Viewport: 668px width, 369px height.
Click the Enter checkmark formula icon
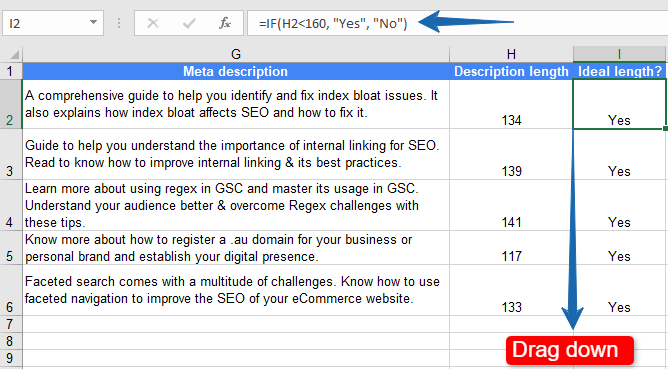(189, 23)
